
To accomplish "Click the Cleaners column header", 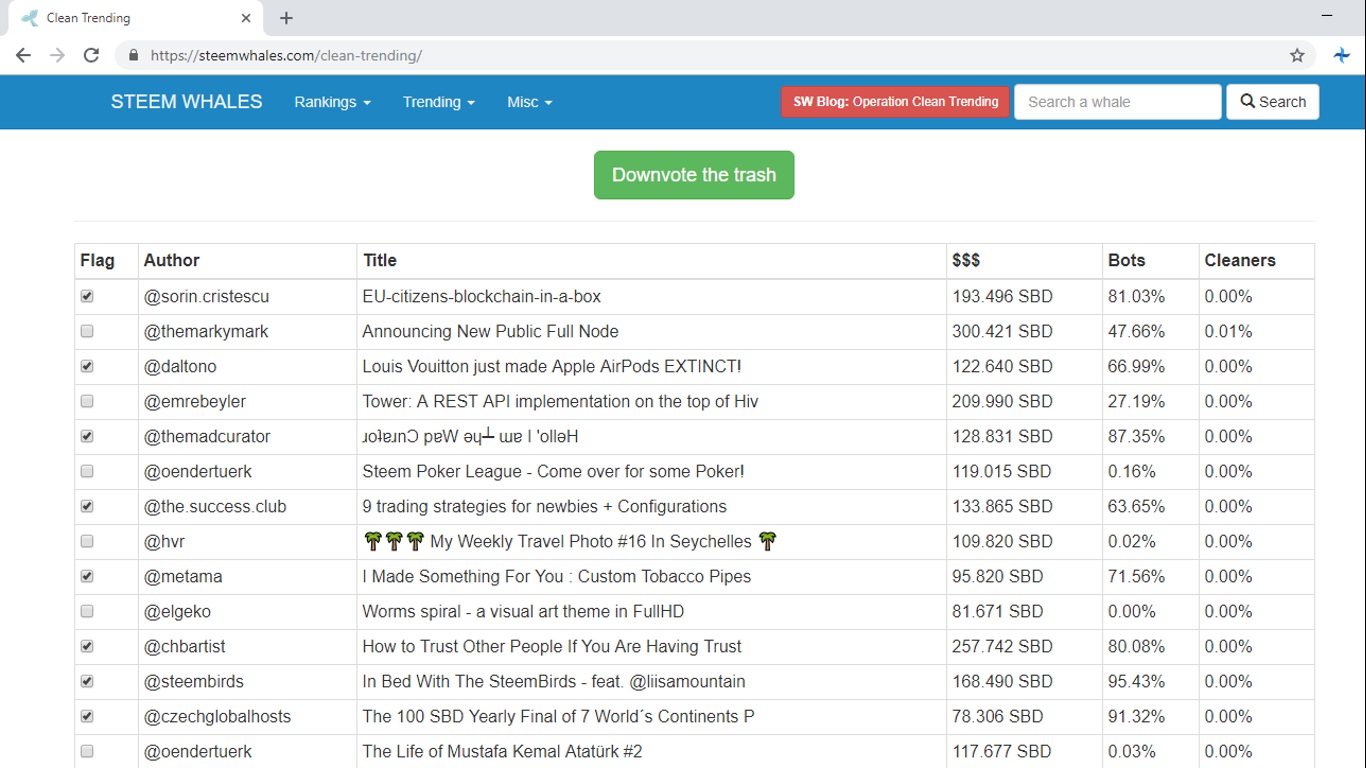I will coord(1240,260).
